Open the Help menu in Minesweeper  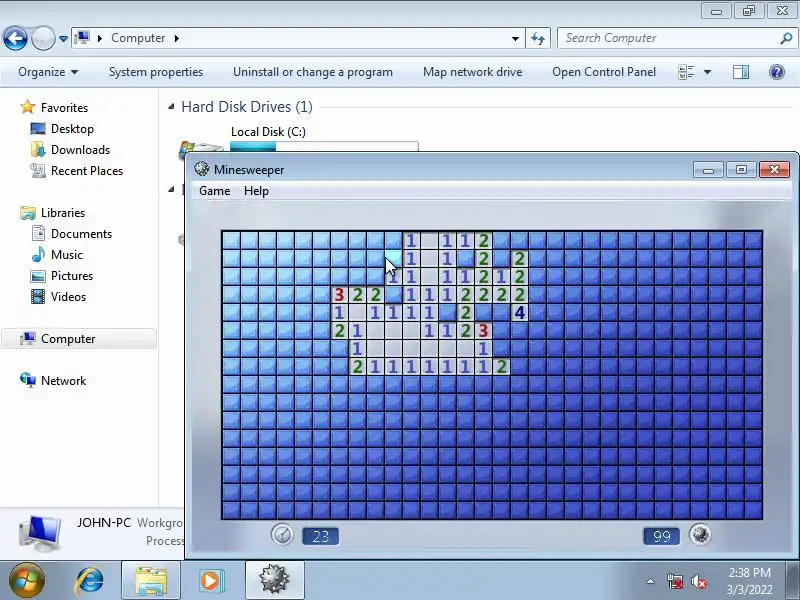coord(256,191)
